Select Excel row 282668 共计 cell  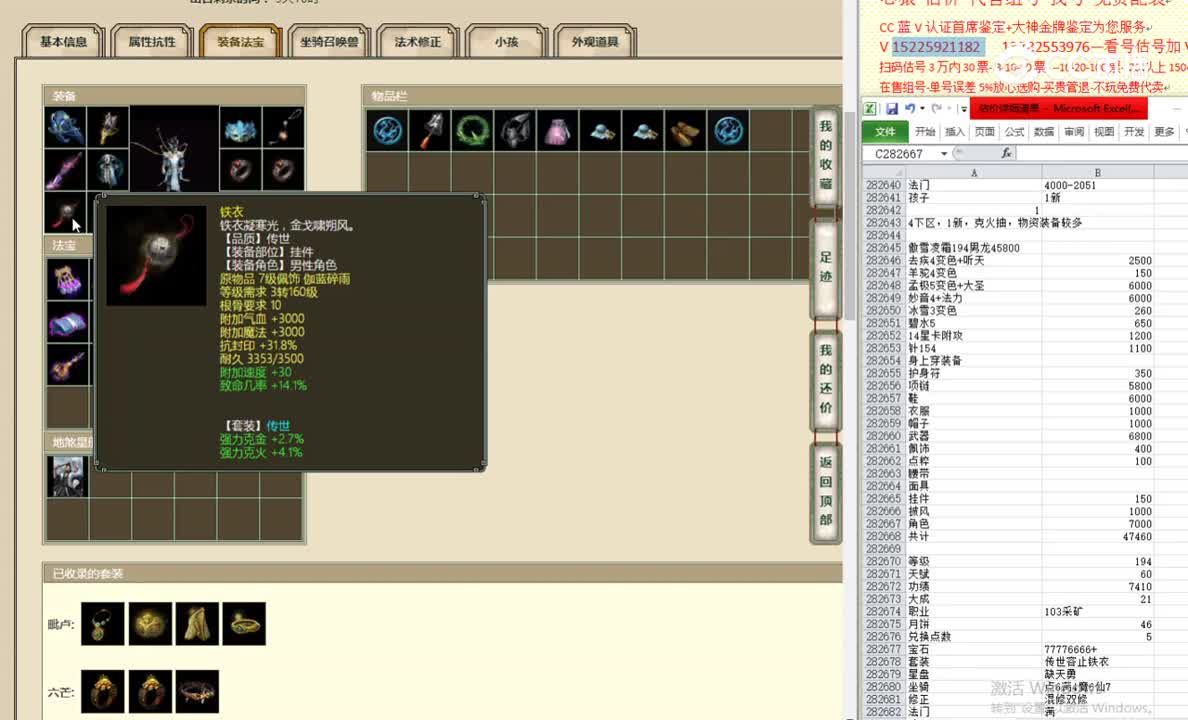[x=974, y=536]
